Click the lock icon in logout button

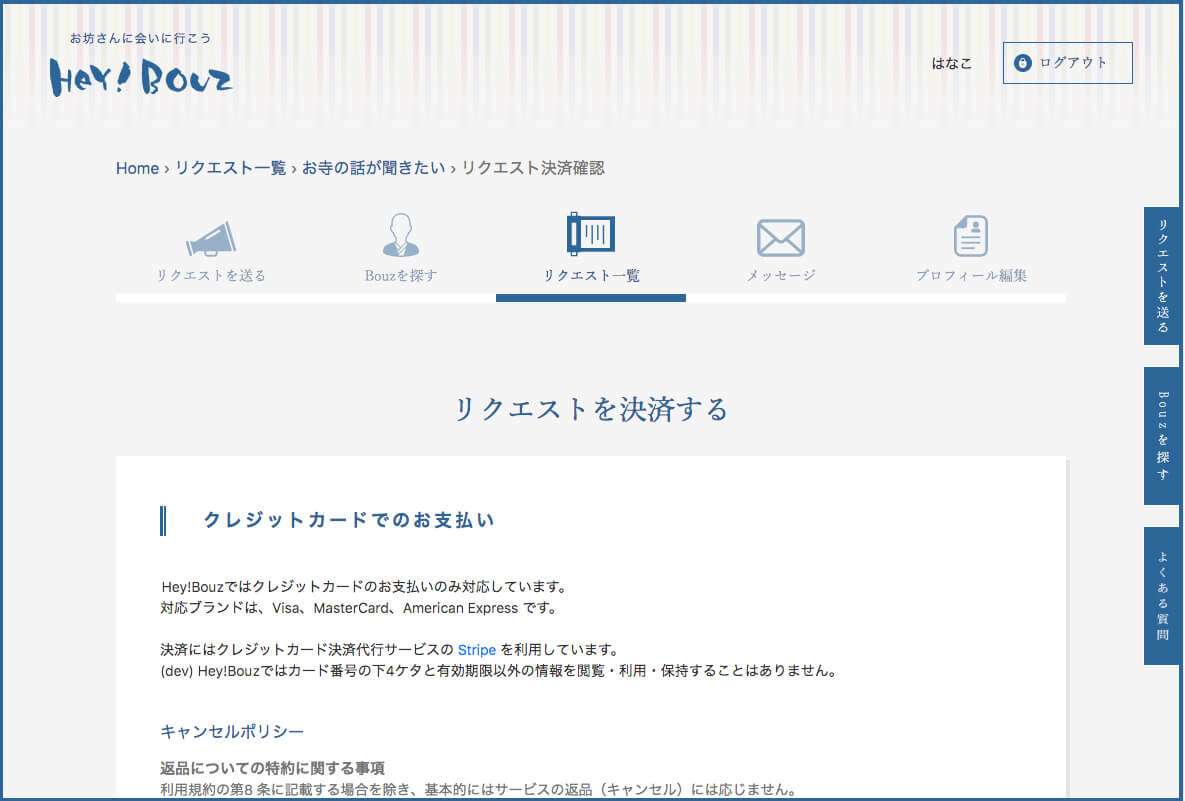1022,63
